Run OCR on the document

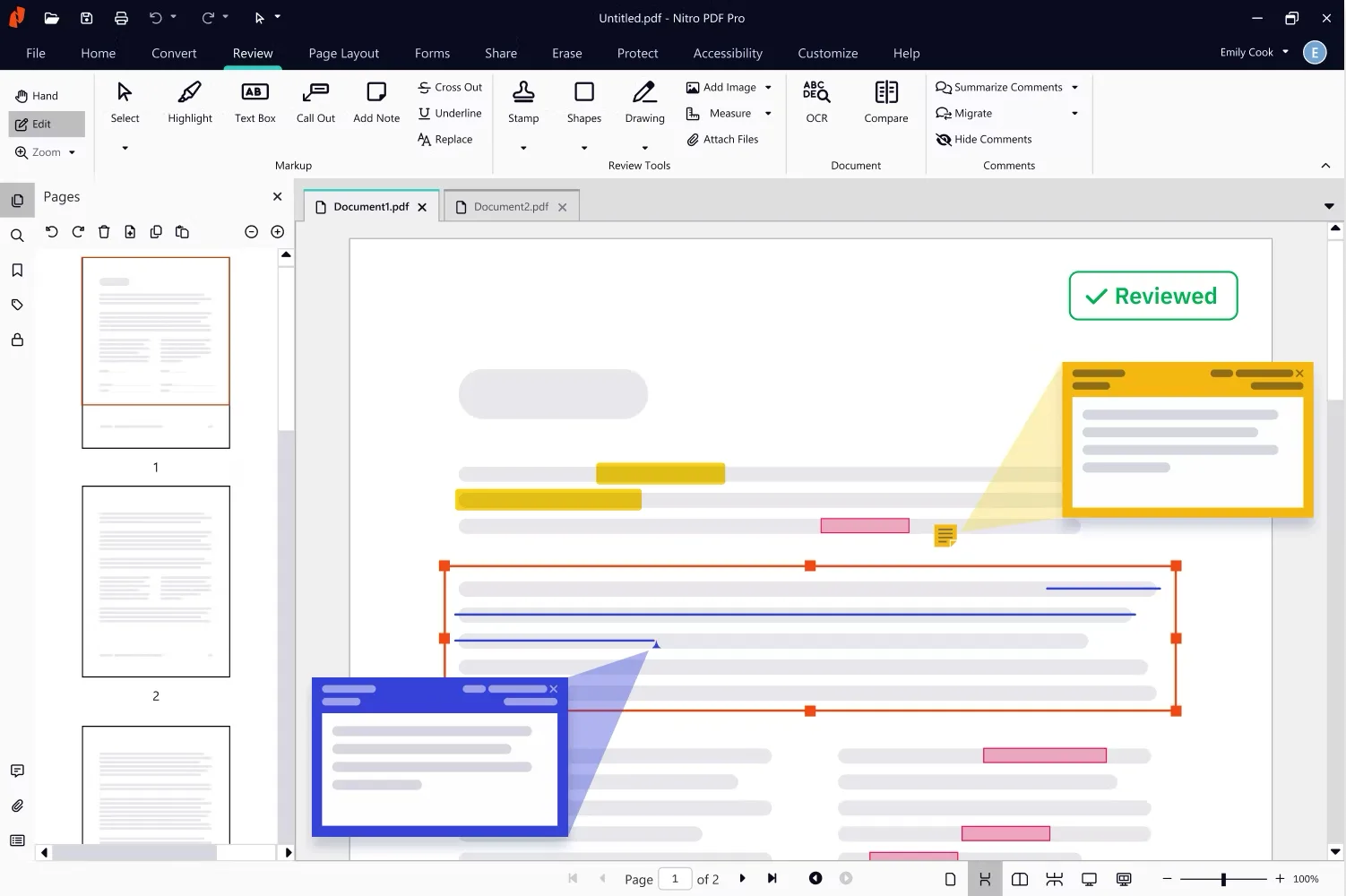(816, 102)
